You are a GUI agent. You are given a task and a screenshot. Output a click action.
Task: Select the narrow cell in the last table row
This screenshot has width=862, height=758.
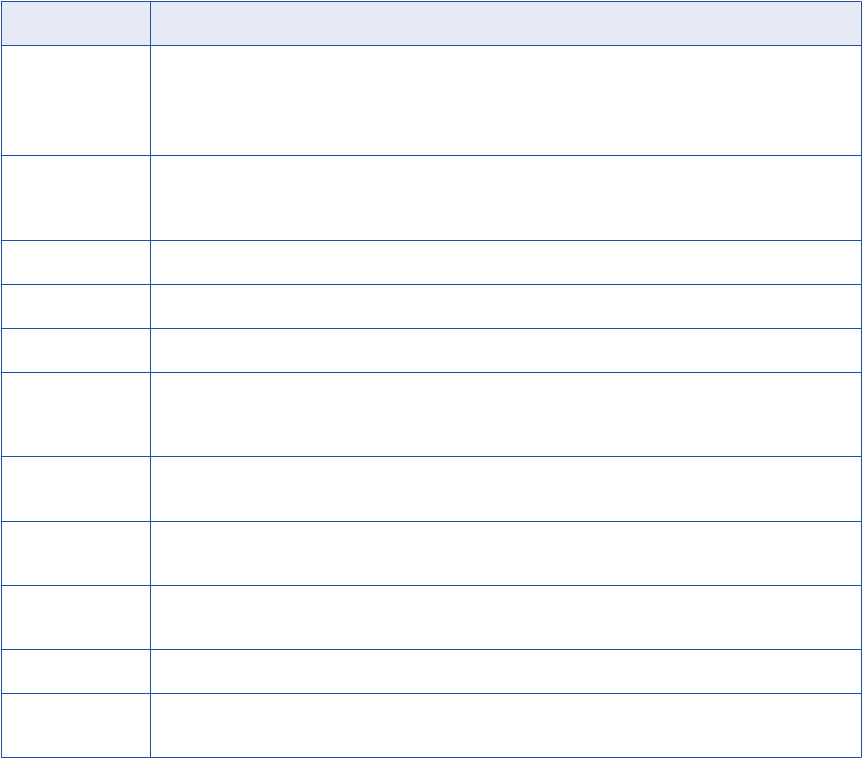75,725
